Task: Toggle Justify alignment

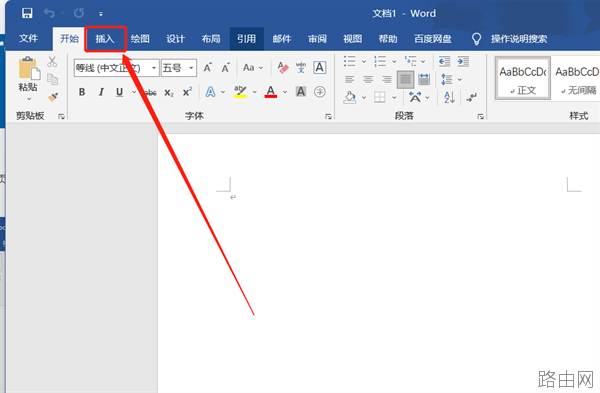Action: (405, 80)
